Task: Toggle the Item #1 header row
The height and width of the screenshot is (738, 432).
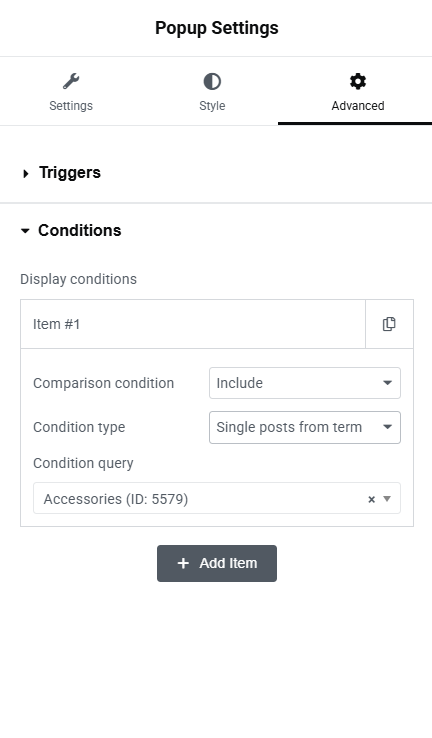Action: point(193,324)
